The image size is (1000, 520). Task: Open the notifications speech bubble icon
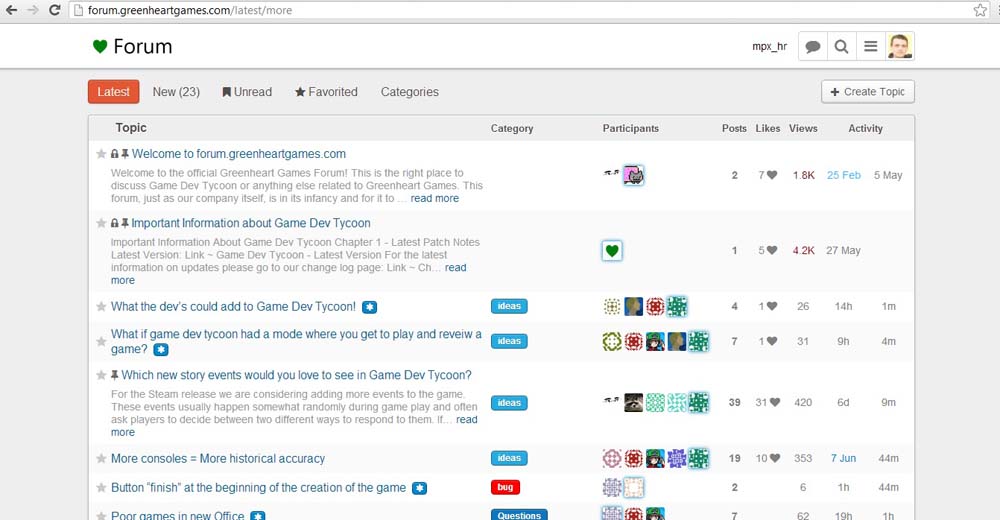[813, 47]
